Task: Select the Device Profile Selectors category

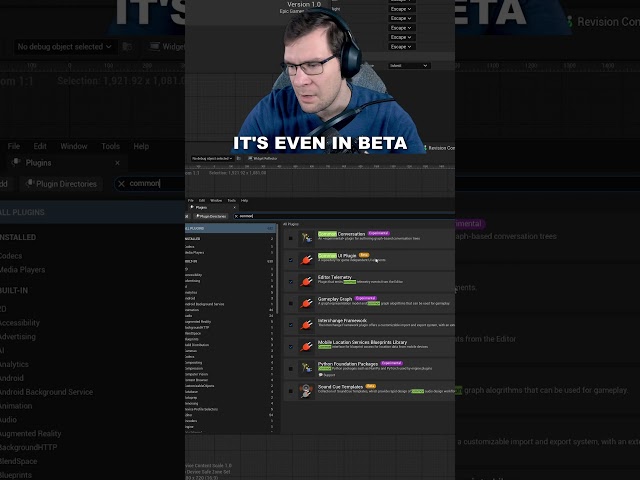Action: point(229,409)
